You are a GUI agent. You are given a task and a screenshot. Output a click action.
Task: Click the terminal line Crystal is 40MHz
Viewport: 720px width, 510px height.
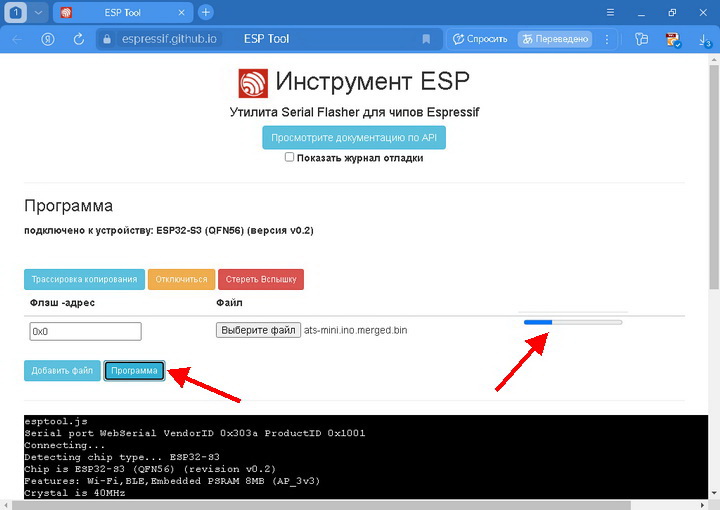tap(75, 493)
